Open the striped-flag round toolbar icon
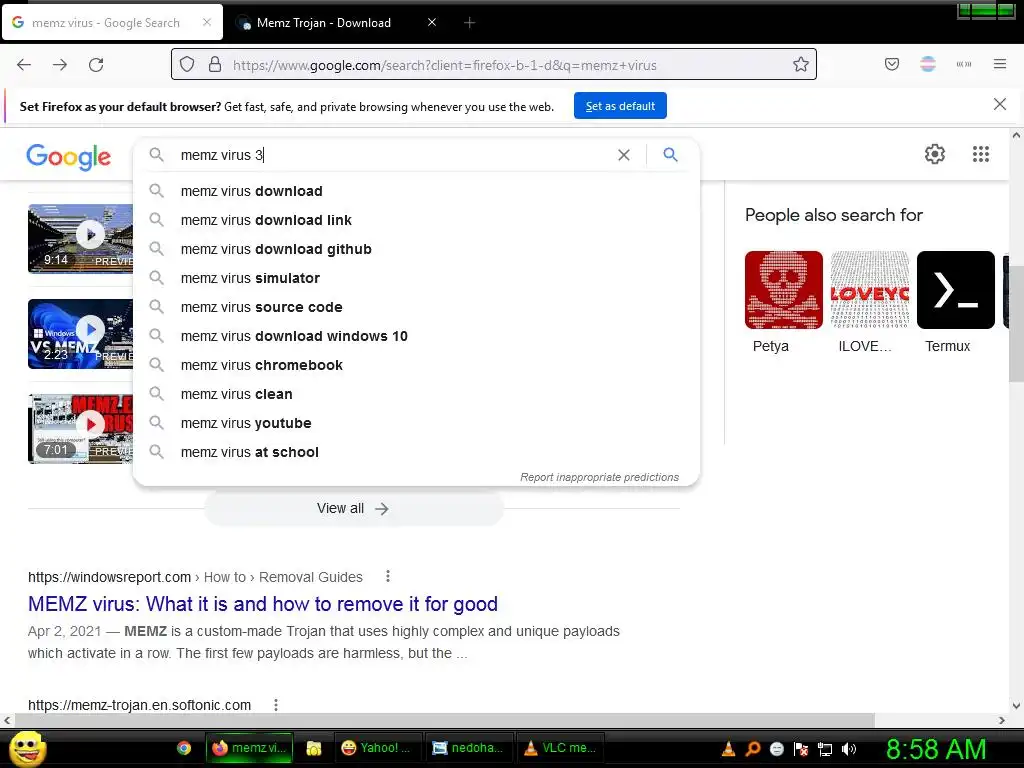Screen dimensions: 1024x768 (x=928, y=64)
